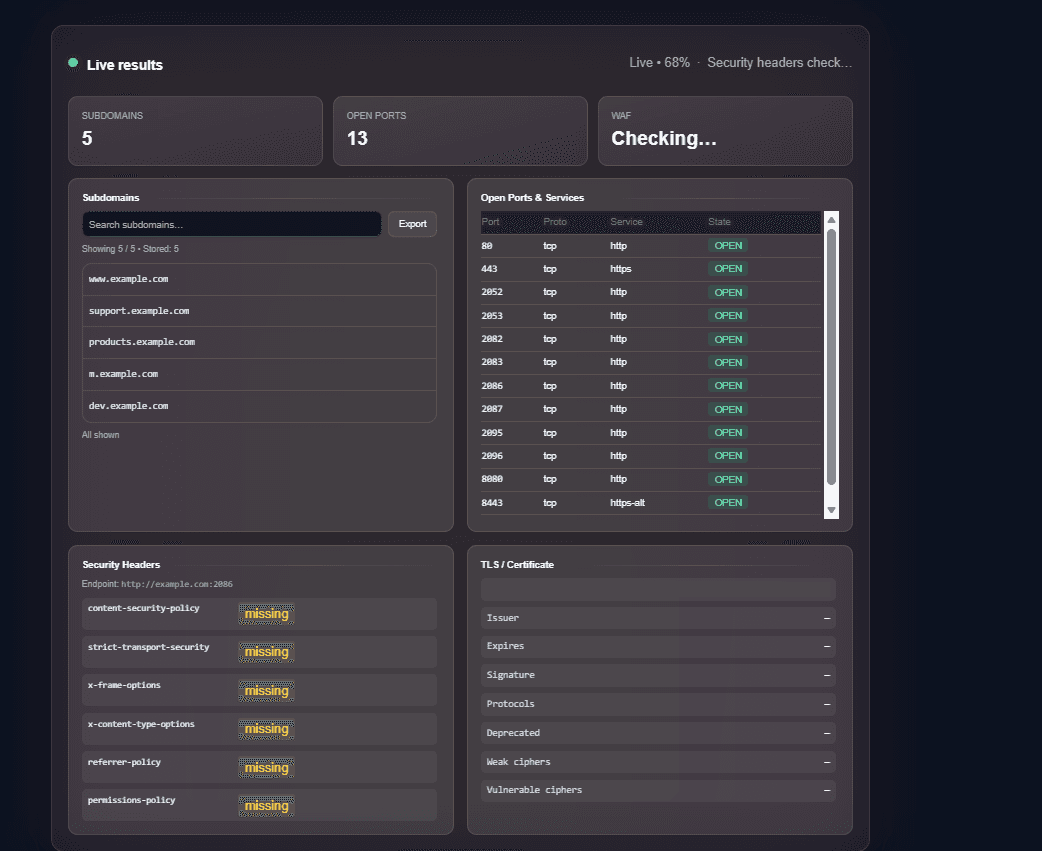Viewport: 1042px width, 851px height.
Task: Click the Weak ciphers row
Action: click(x=658, y=762)
